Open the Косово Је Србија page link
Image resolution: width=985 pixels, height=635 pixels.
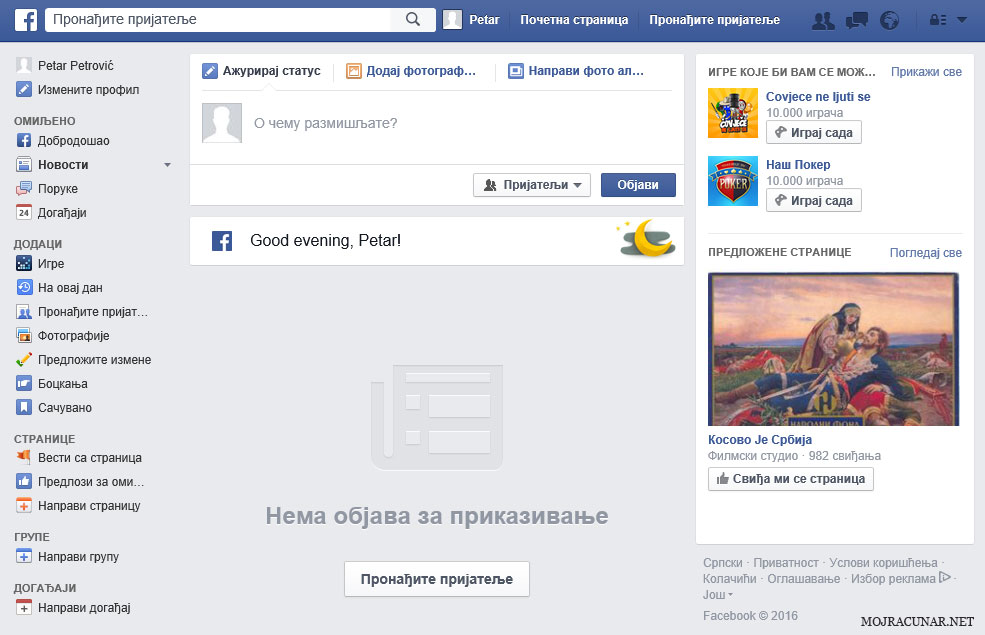pos(759,440)
